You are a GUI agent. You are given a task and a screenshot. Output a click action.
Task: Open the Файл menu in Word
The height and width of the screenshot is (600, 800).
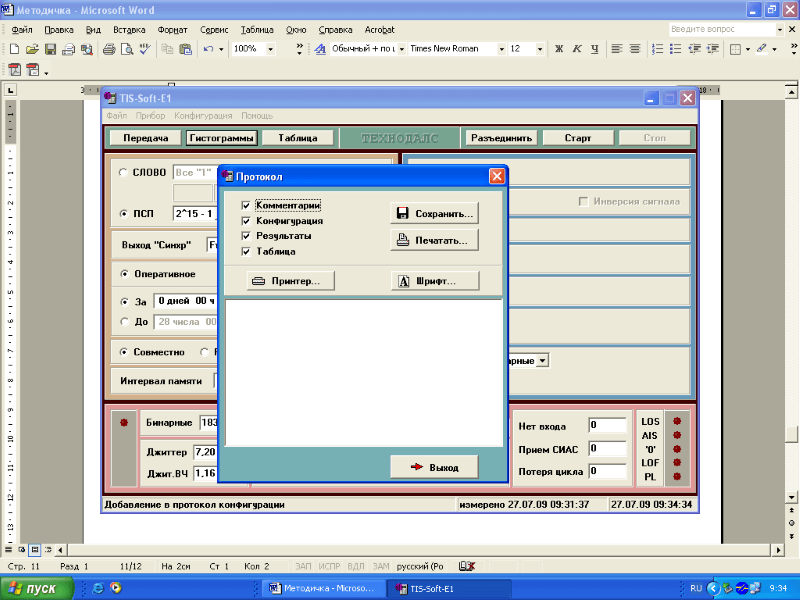click(22, 30)
